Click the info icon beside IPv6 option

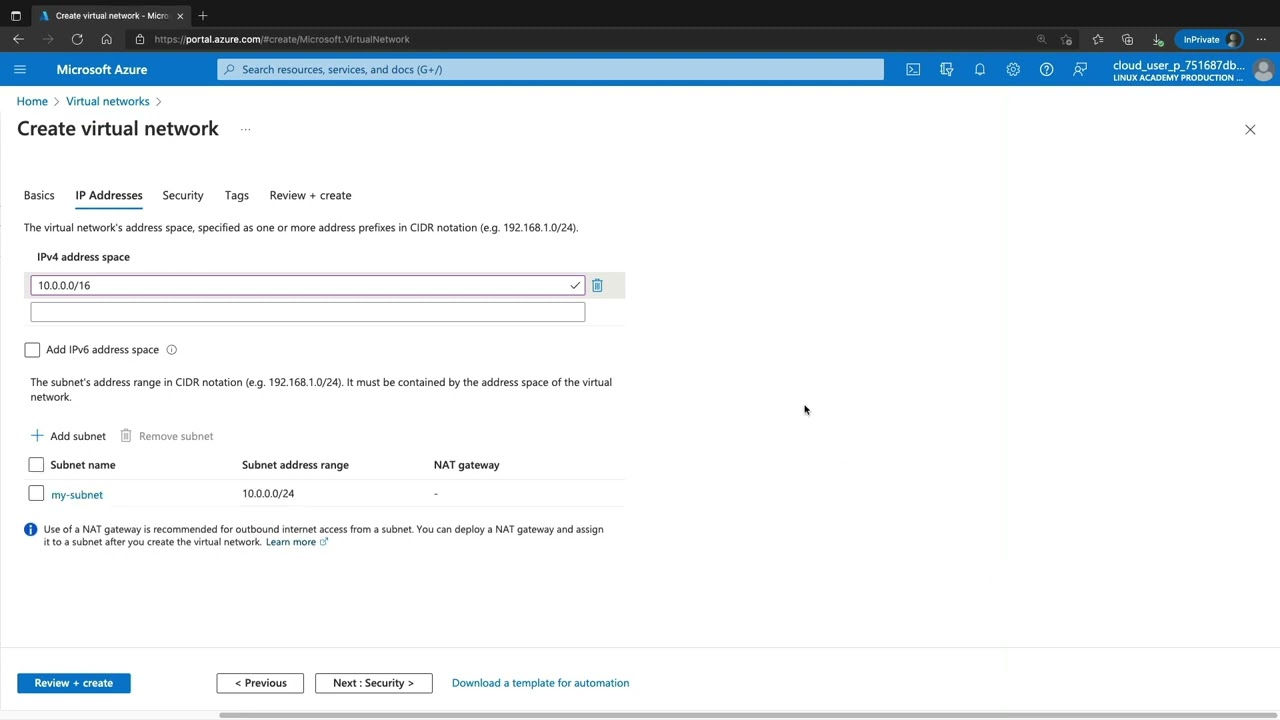171,350
